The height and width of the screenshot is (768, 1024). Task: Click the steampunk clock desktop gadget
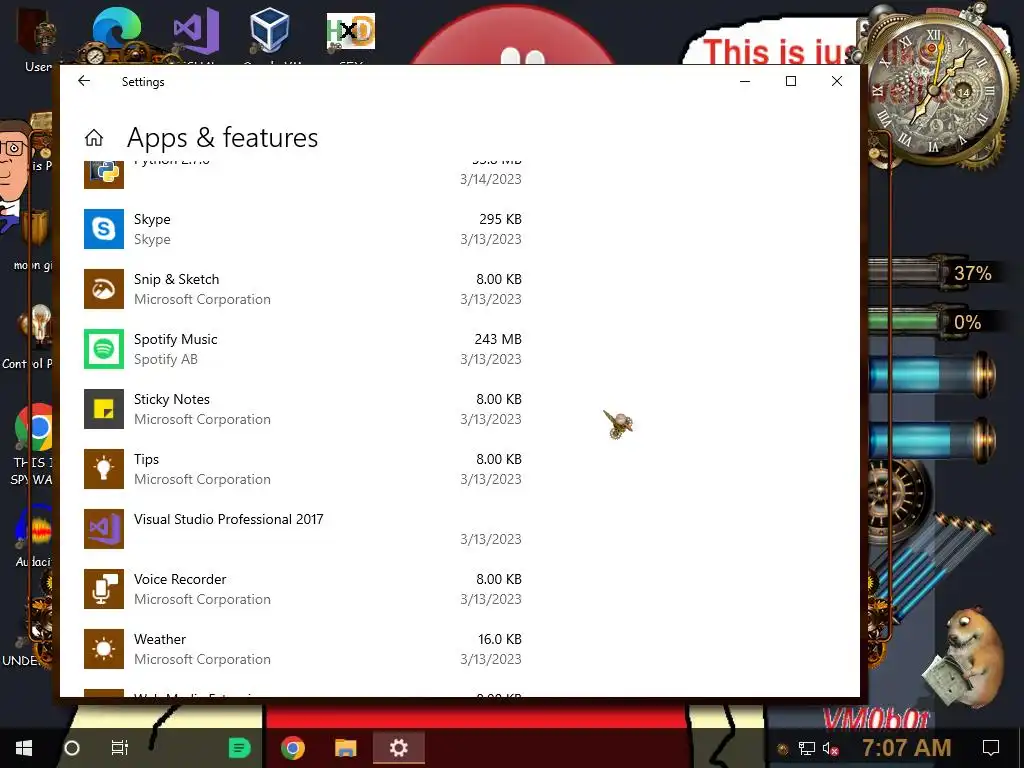tap(935, 88)
